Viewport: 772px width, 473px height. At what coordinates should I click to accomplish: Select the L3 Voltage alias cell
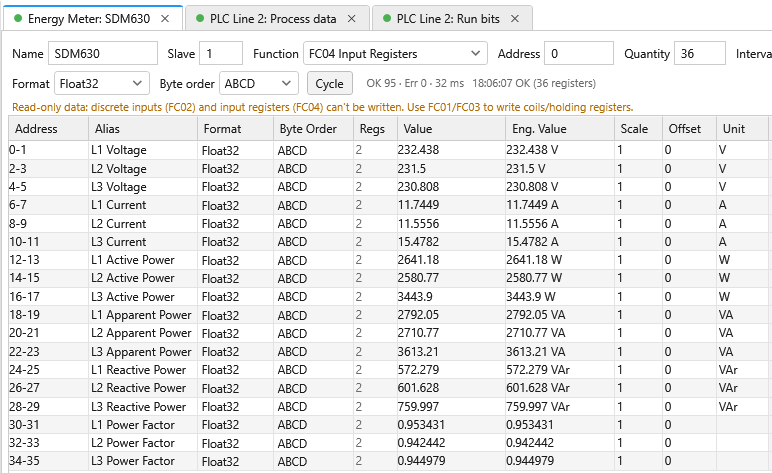pos(143,187)
